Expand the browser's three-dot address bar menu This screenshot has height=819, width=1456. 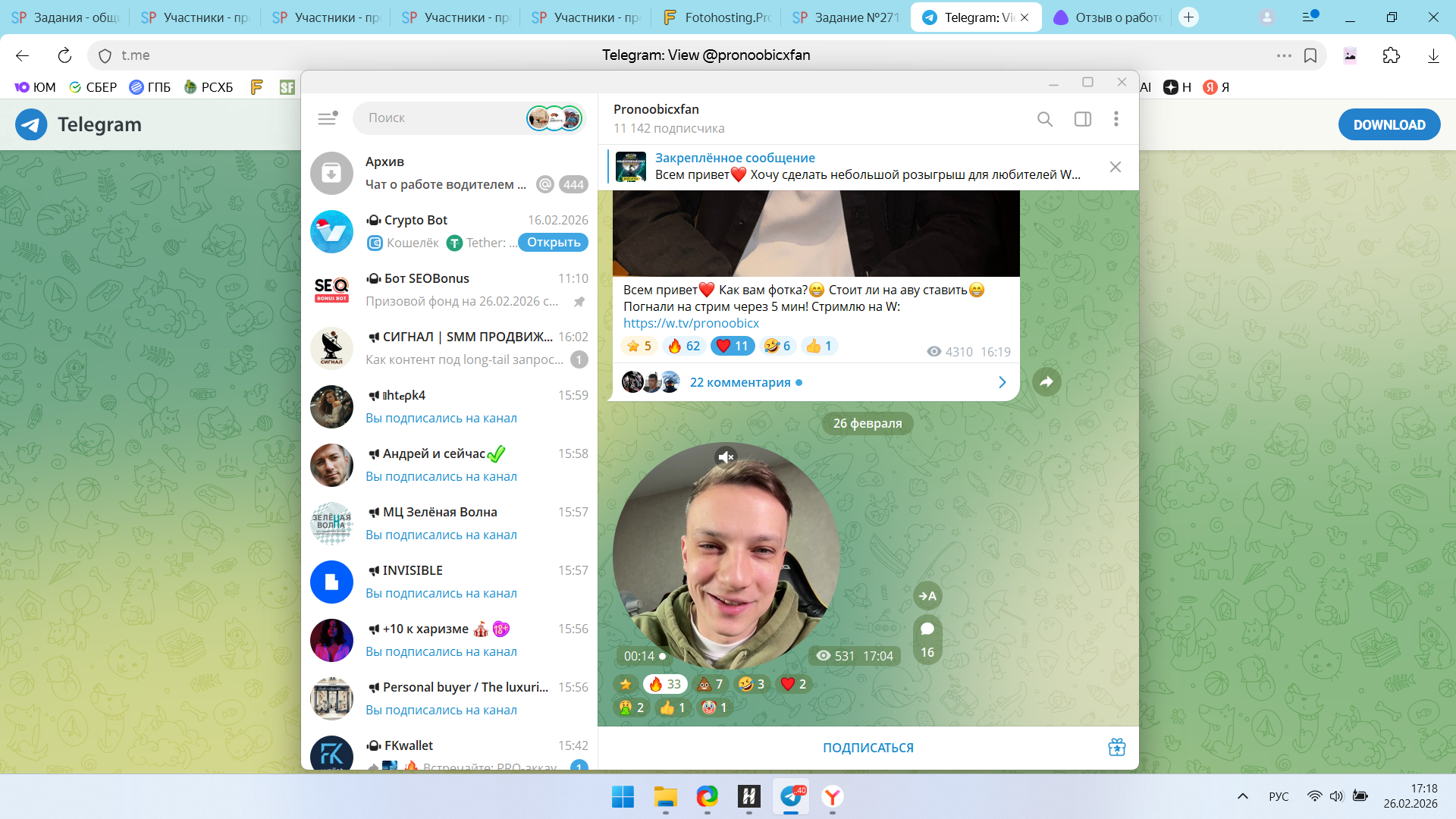tap(1283, 55)
